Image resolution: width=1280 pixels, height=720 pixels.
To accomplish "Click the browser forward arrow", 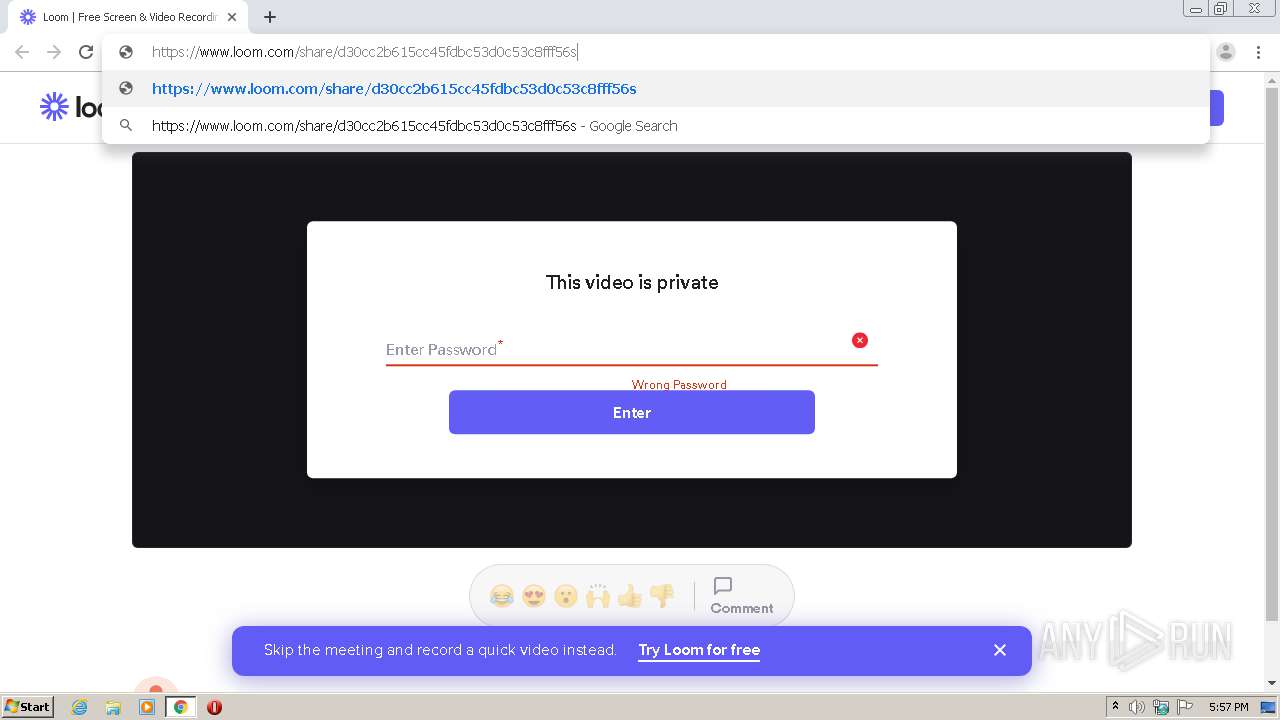I will 54,52.
